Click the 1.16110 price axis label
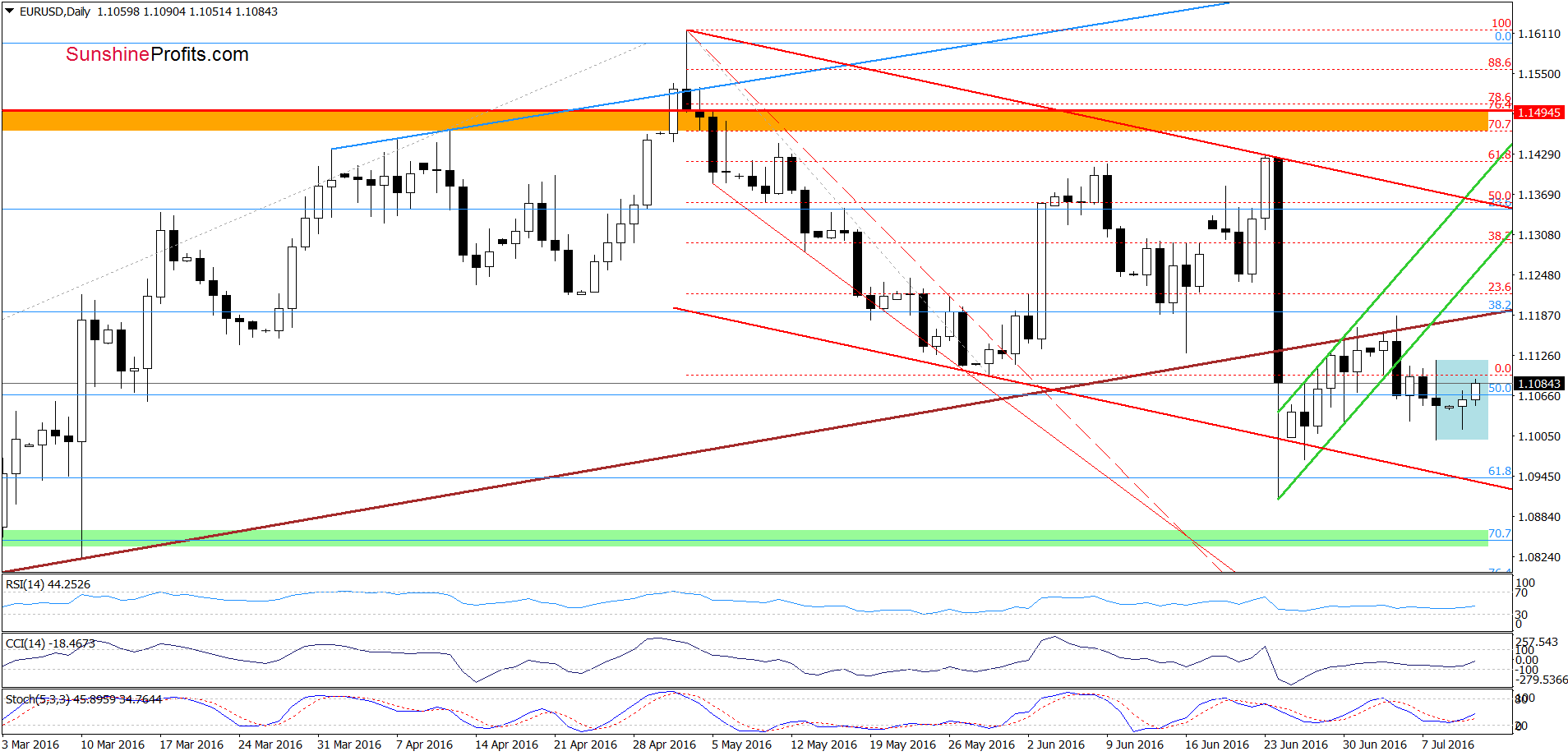This screenshot has width=1568, height=756. (1539, 34)
